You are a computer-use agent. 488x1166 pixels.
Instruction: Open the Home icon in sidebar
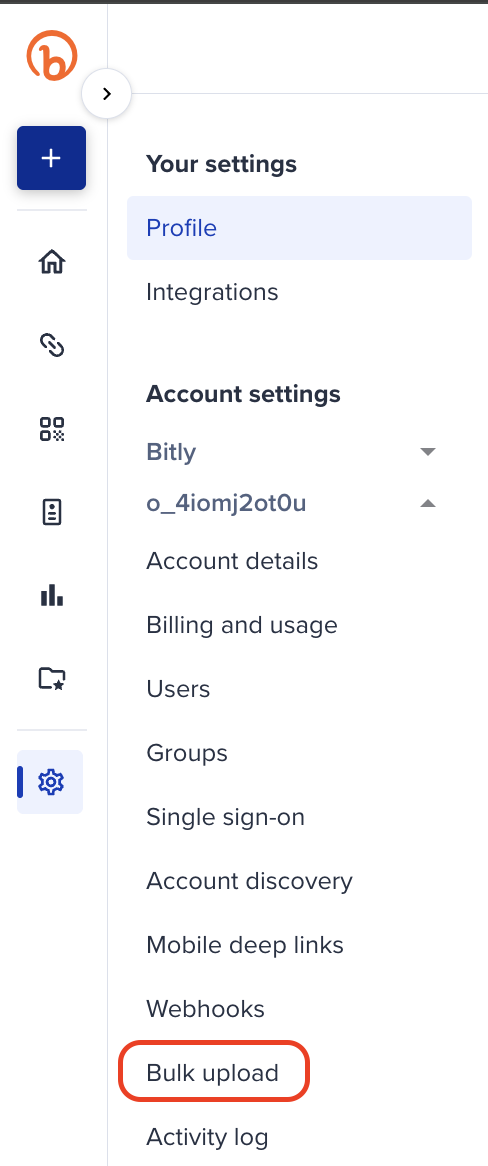coord(52,262)
